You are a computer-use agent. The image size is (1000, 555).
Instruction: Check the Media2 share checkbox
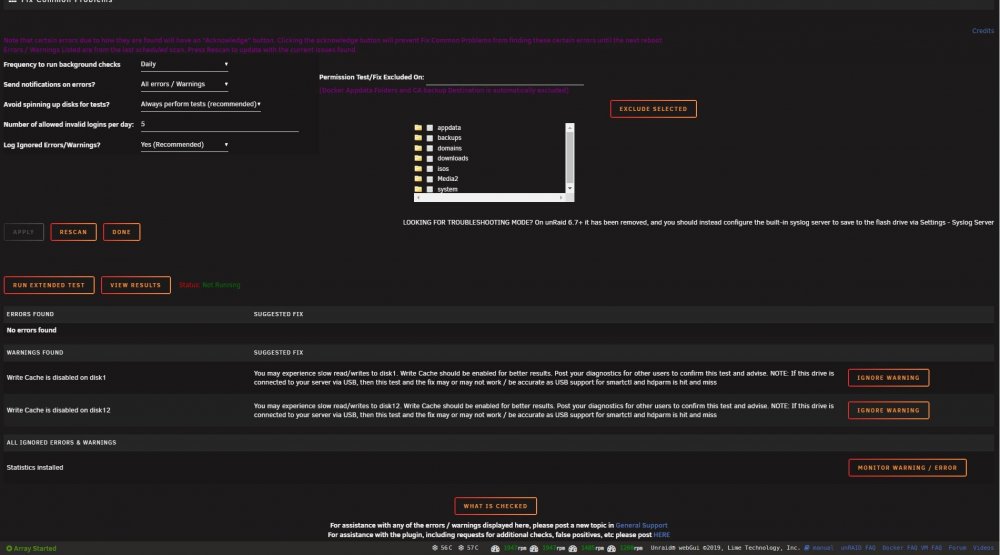point(430,179)
